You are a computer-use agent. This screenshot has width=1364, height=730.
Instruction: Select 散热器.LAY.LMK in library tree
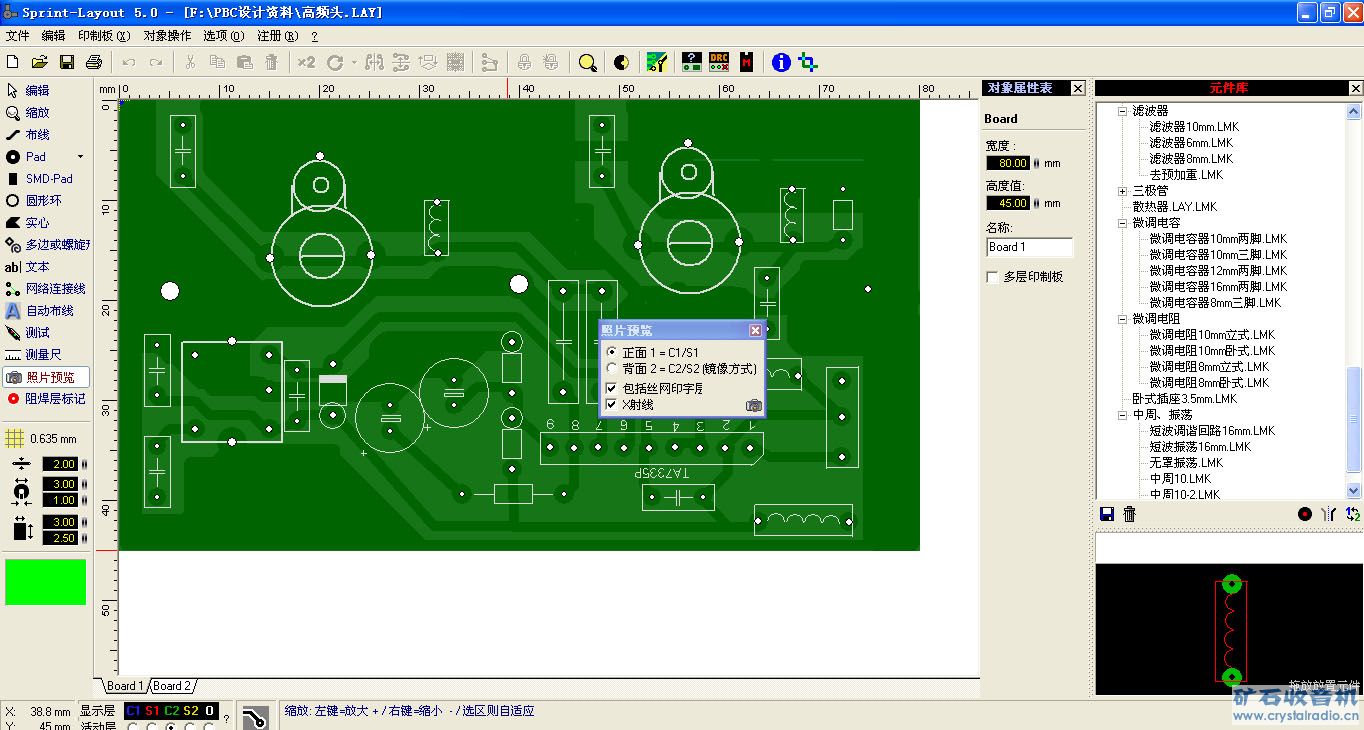1175,207
